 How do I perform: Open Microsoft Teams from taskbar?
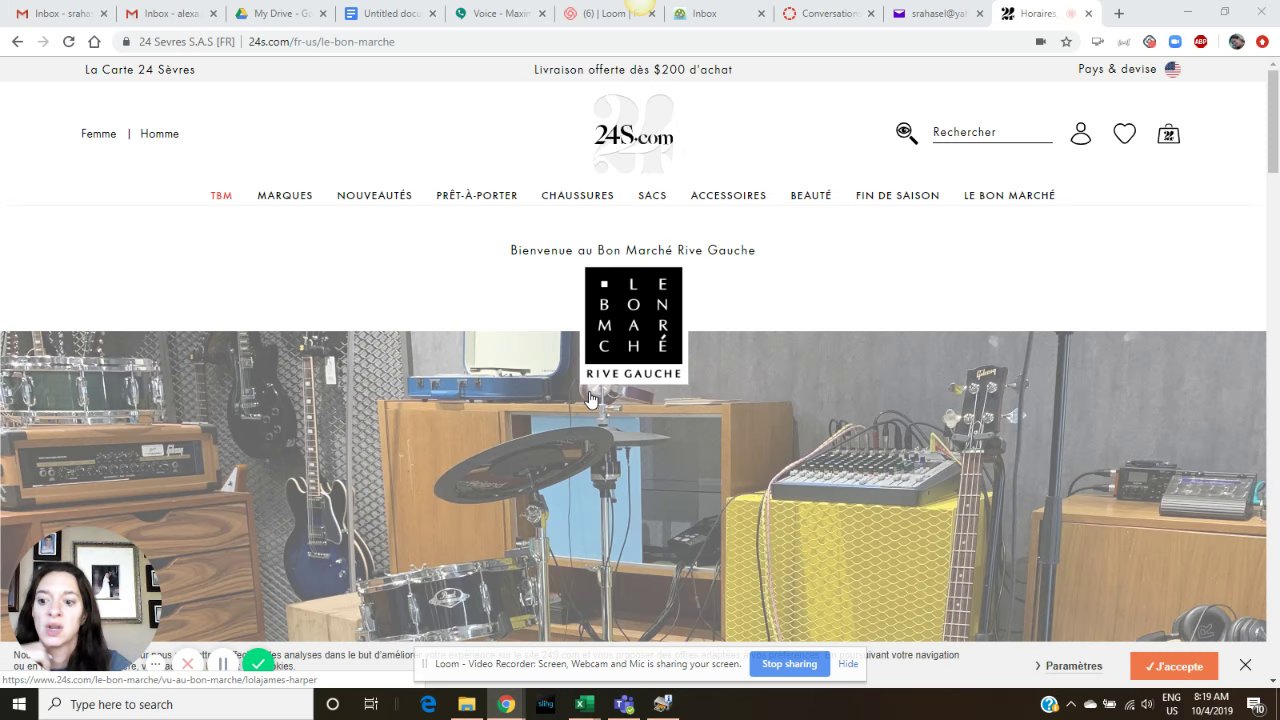coord(624,704)
